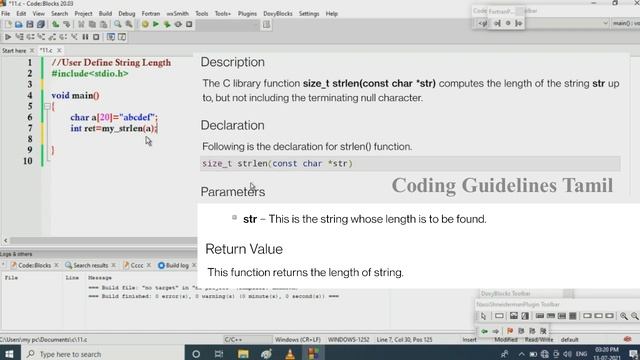Click the Save file toolbar icon

tap(30, 24)
